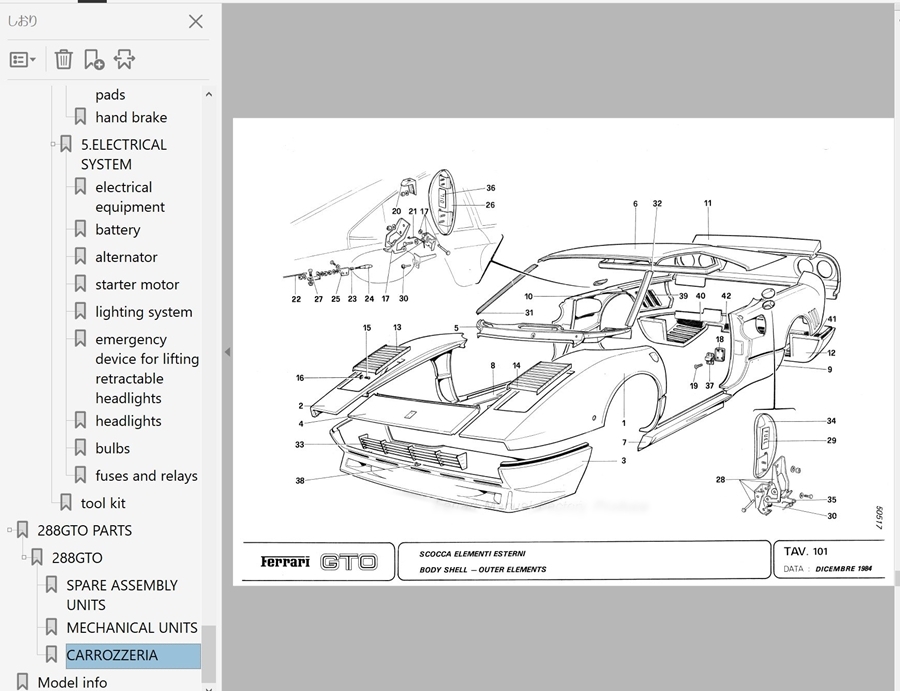Click the bookmark icon beside MECHANICAL UNITS
The height and width of the screenshot is (691, 900).
pyautogui.click(x=52, y=627)
